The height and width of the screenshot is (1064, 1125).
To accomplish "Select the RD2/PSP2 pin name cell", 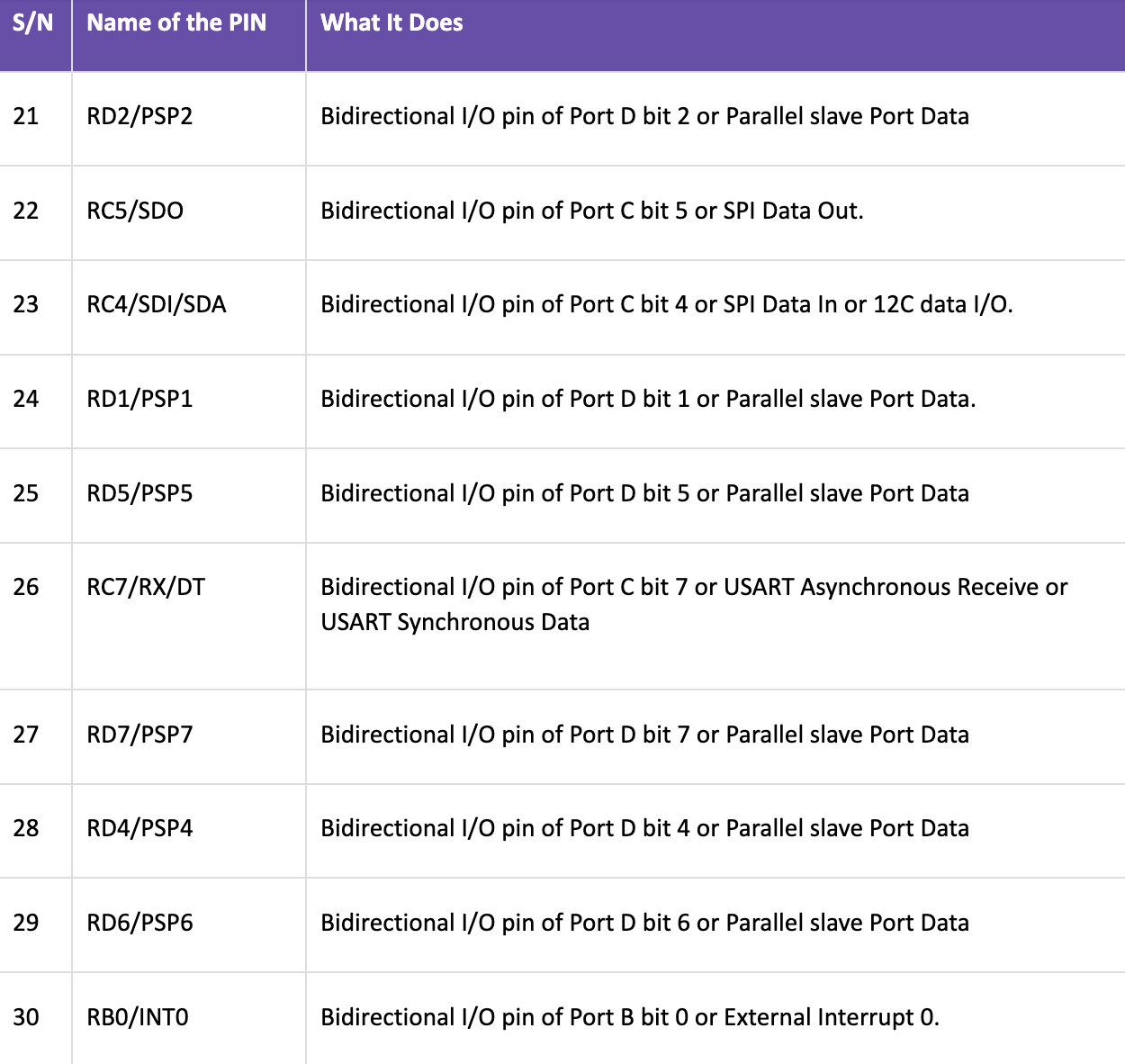I will (x=139, y=117).
